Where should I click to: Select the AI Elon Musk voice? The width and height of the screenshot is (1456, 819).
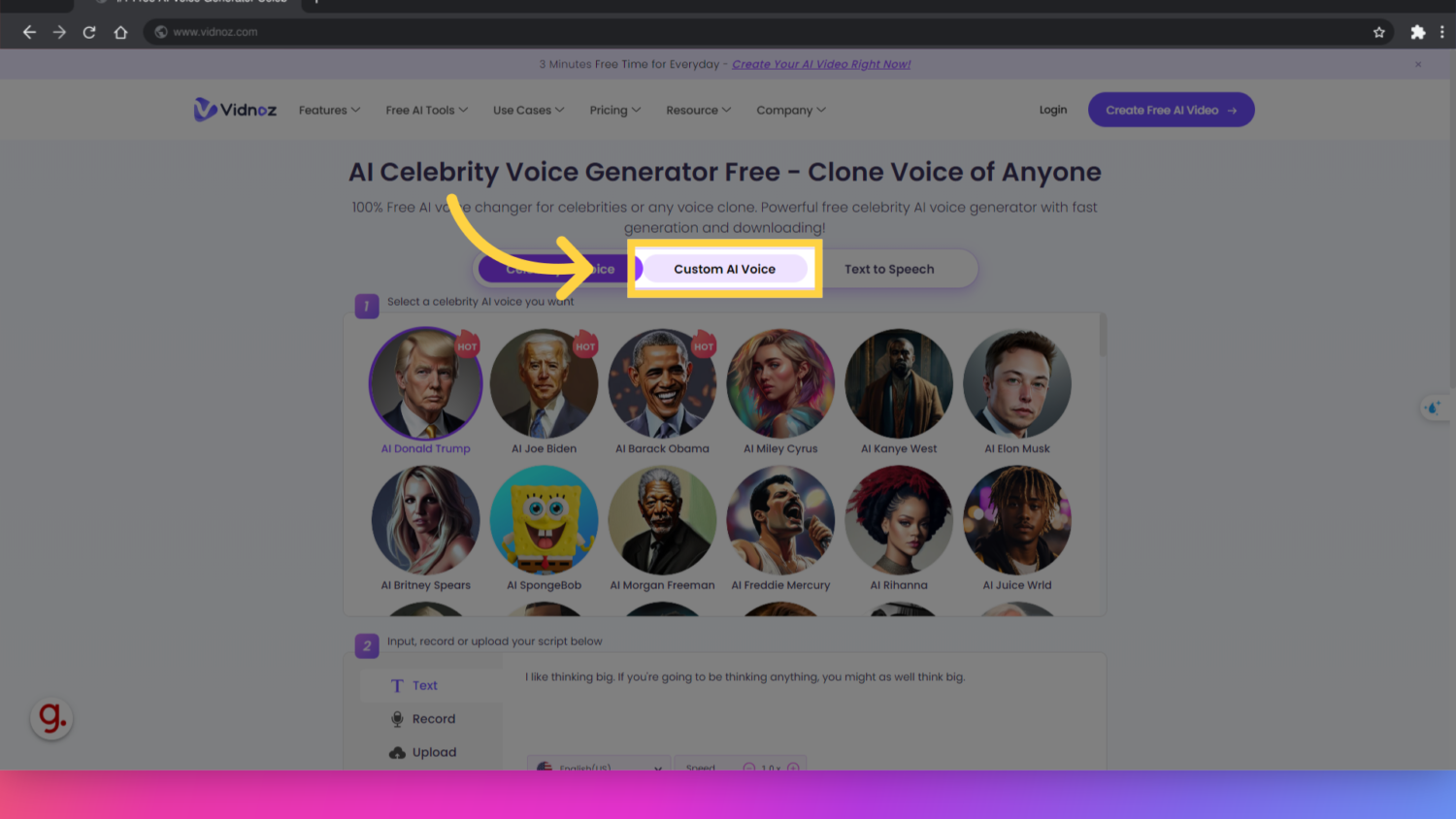[x=1016, y=383]
